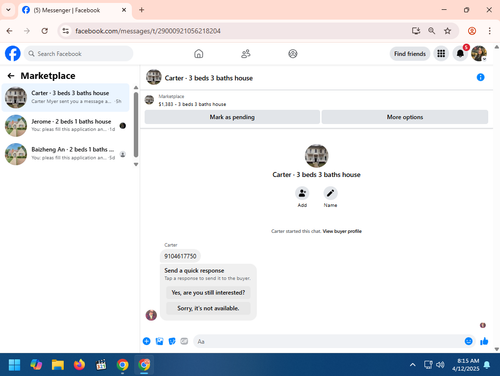Open the tab search dropdown chevron
Viewport: 500px width, 376px height.
[x=8, y=10]
